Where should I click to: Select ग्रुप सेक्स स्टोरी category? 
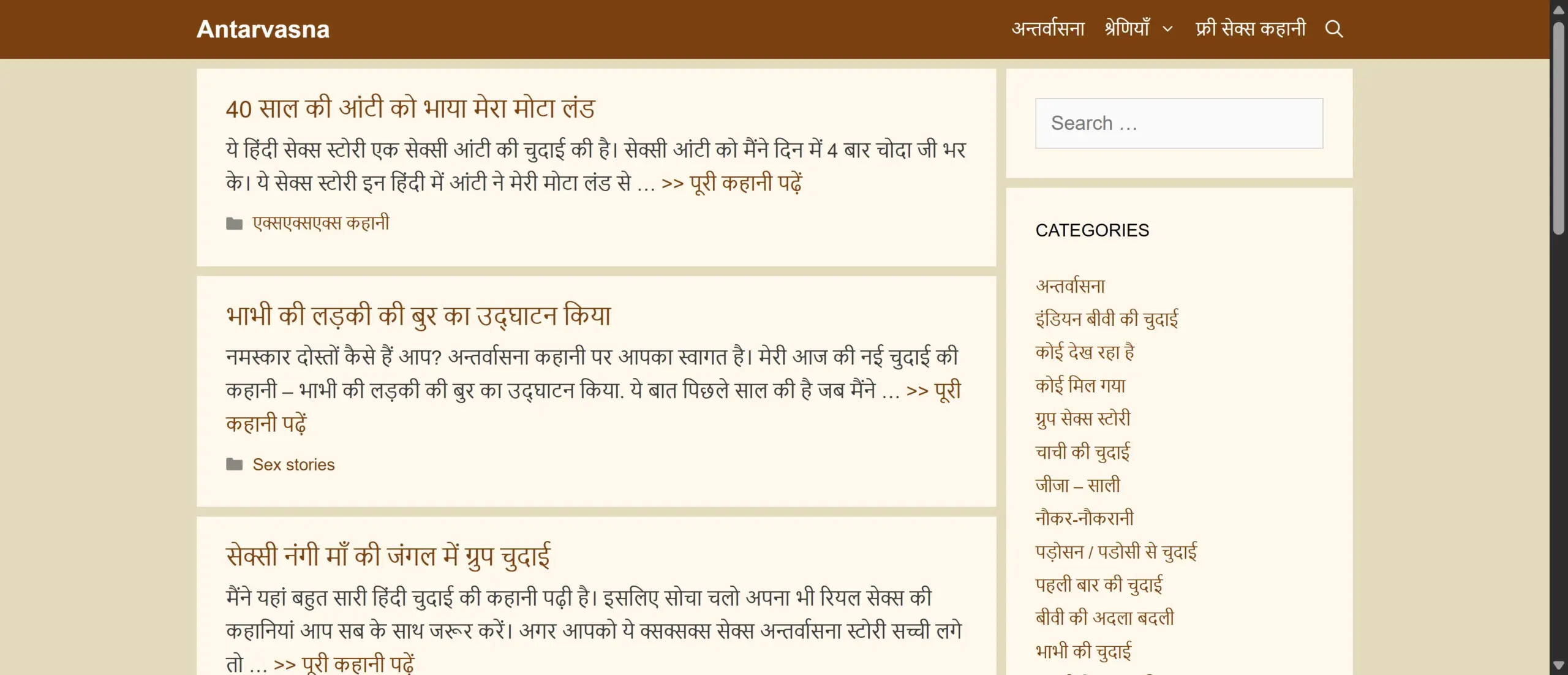1083,419
